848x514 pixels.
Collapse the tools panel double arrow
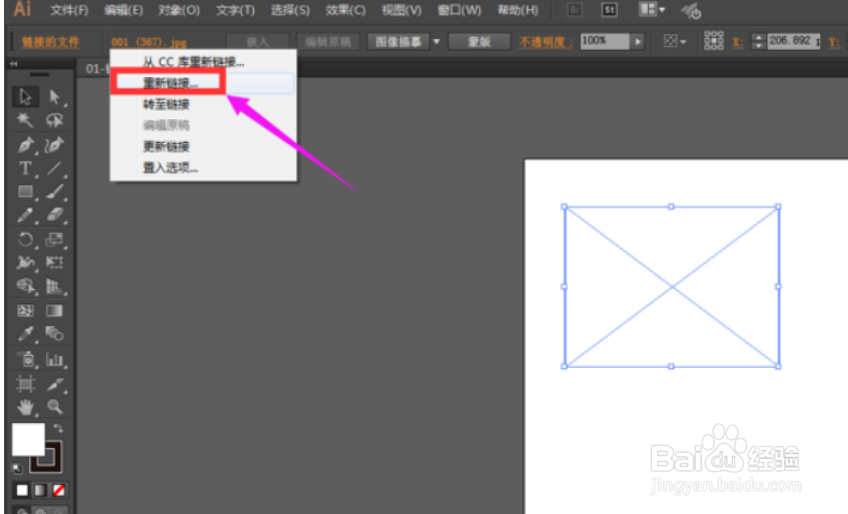tap(14, 64)
